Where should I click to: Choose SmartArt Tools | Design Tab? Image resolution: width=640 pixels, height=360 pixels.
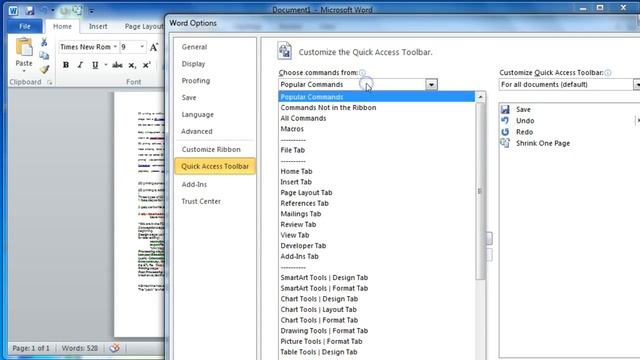click(377, 278)
